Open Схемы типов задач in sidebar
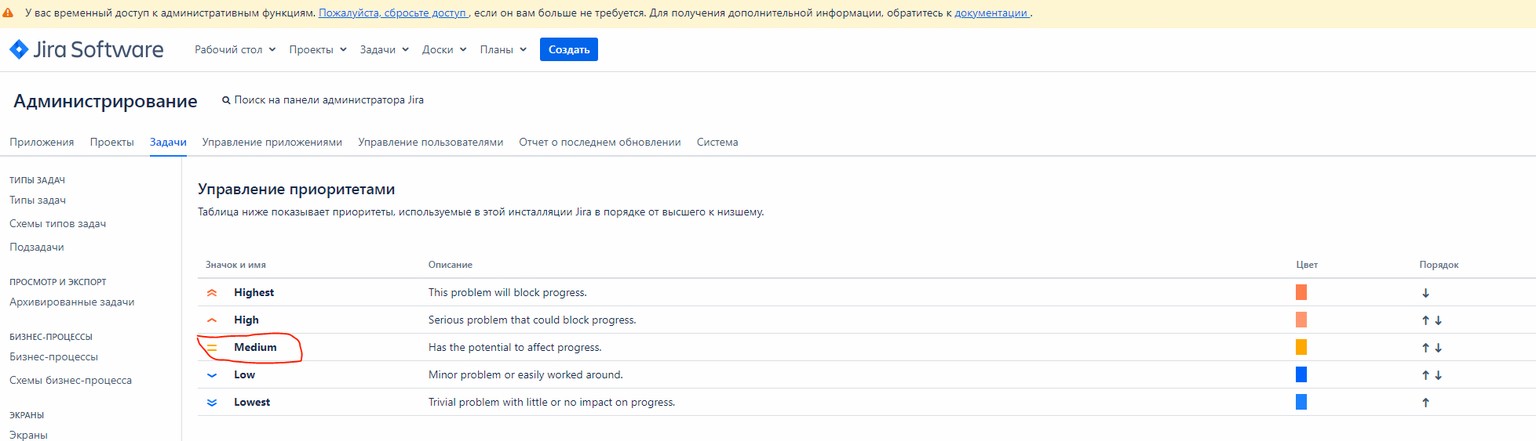Image resolution: width=1536 pixels, height=441 pixels. (58, 224)
